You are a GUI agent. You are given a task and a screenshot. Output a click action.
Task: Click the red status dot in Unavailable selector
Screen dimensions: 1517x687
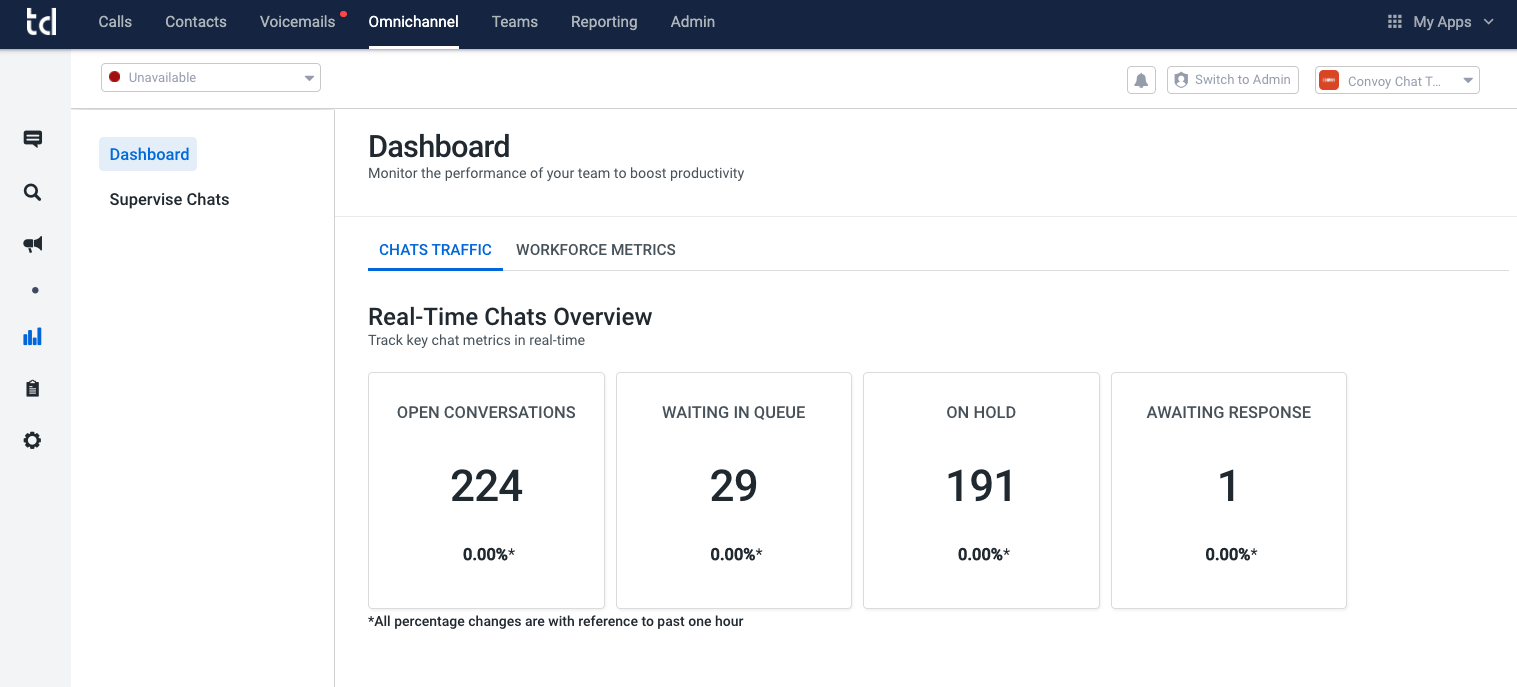(x=115, y=77)
